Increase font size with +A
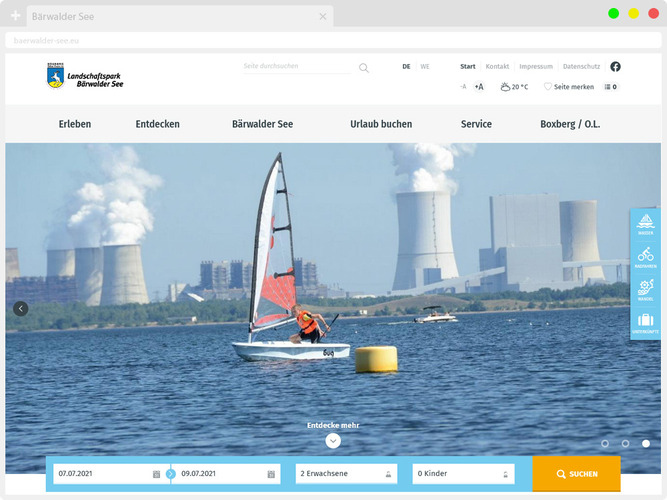This screenshot has width=667, height=500. (x=478, y=87)
